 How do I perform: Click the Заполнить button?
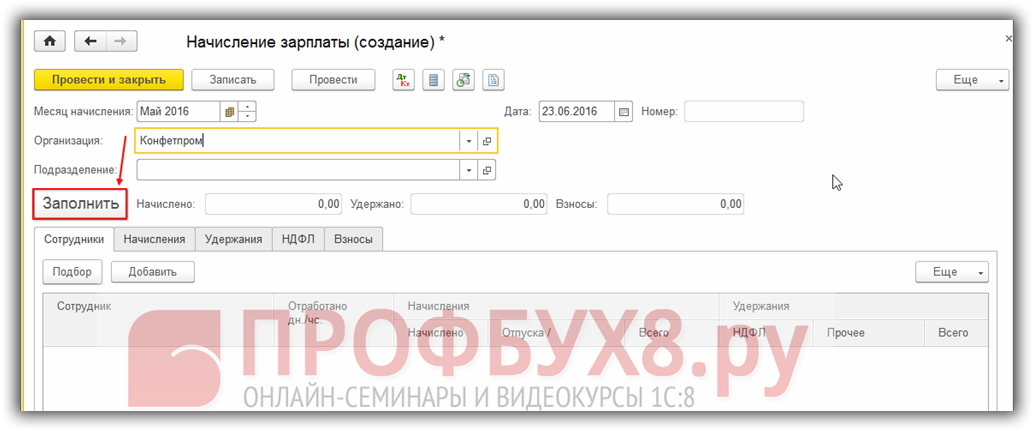click(x=80, y=204)
